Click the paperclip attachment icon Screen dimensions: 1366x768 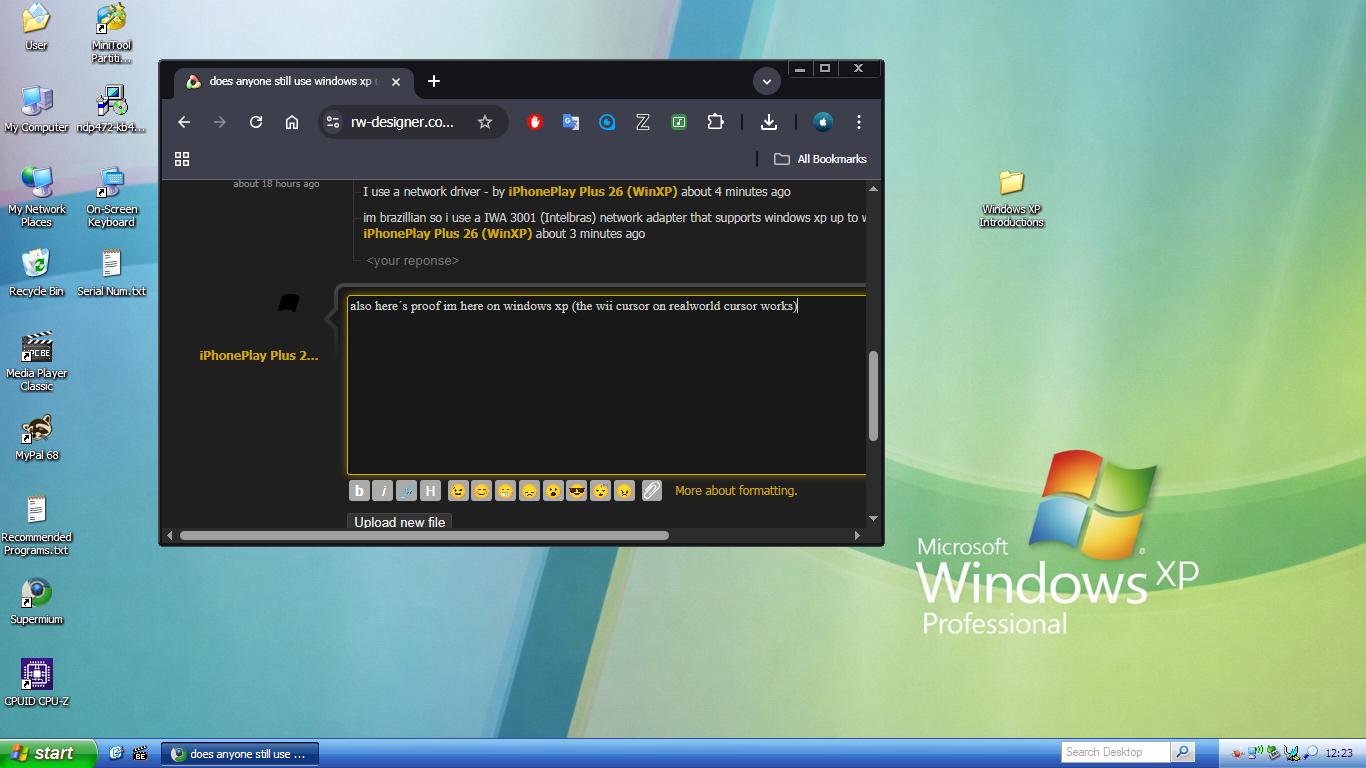tap(651, 491)
